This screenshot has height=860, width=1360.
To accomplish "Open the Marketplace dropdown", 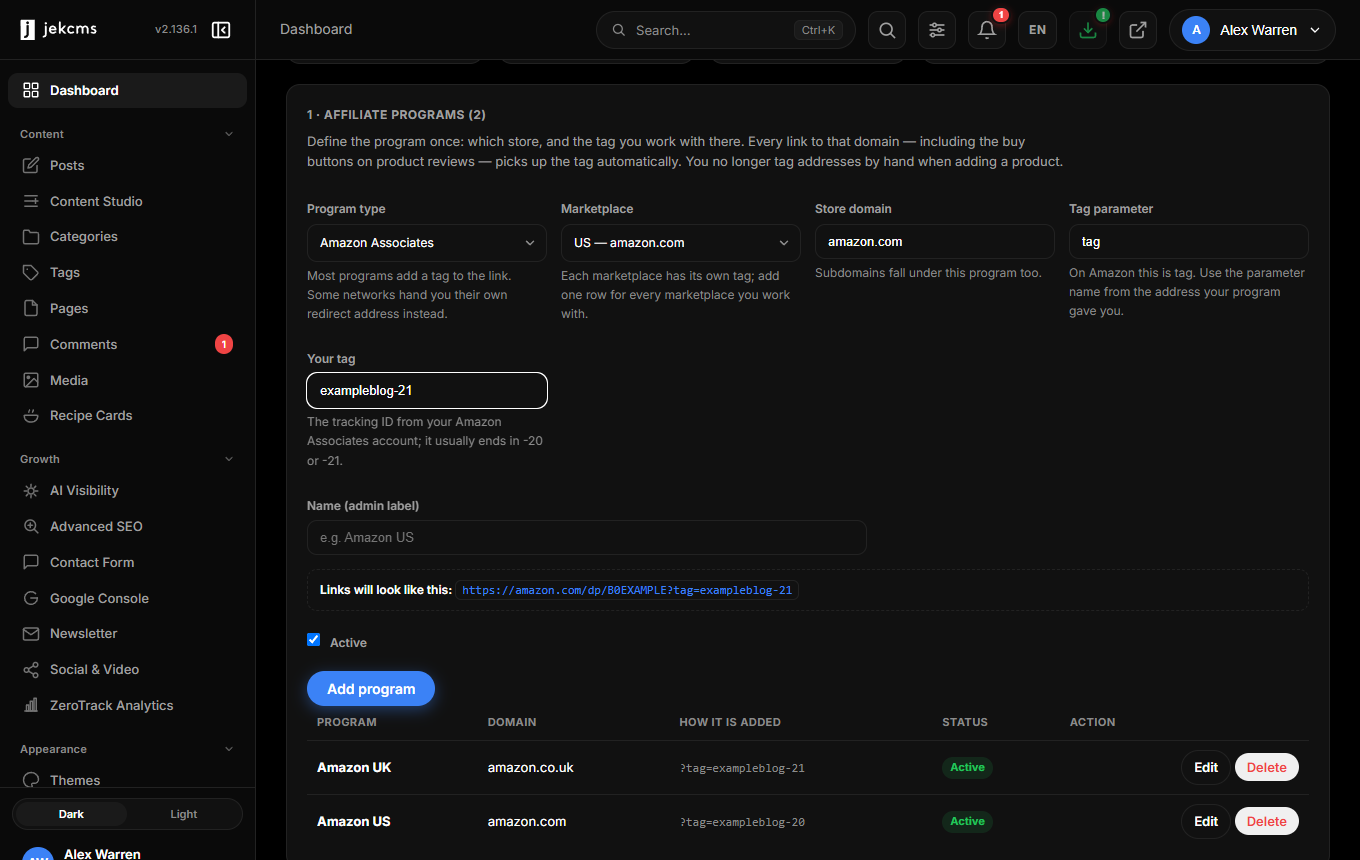I will tap(681, 243).
